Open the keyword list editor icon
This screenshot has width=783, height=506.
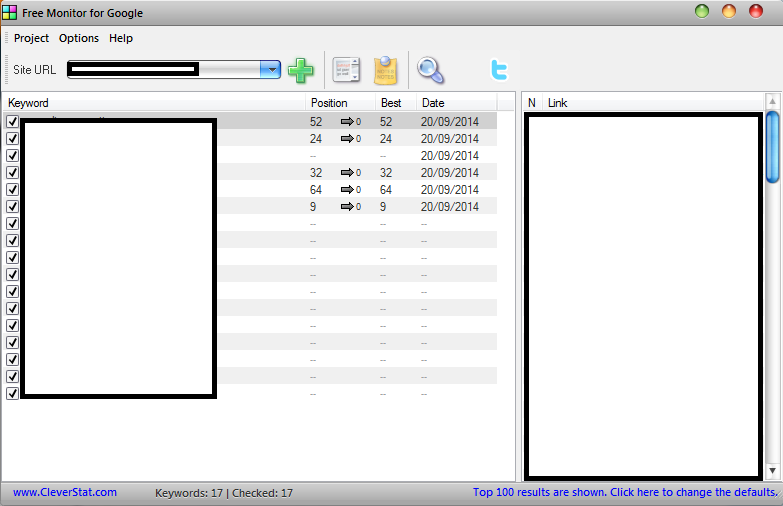pos(346,70)
